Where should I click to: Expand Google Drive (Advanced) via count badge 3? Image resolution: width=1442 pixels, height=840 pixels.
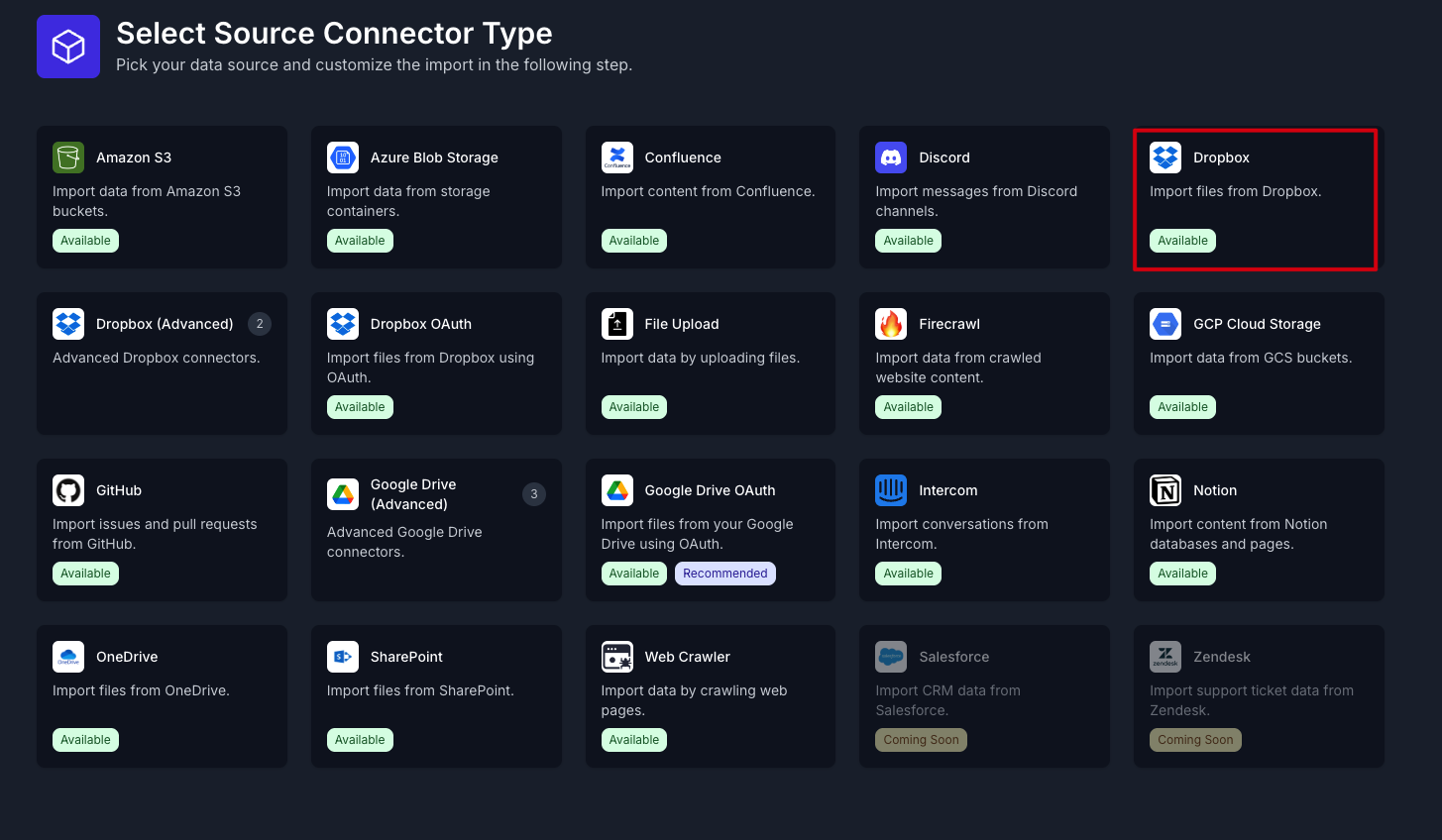534,494
